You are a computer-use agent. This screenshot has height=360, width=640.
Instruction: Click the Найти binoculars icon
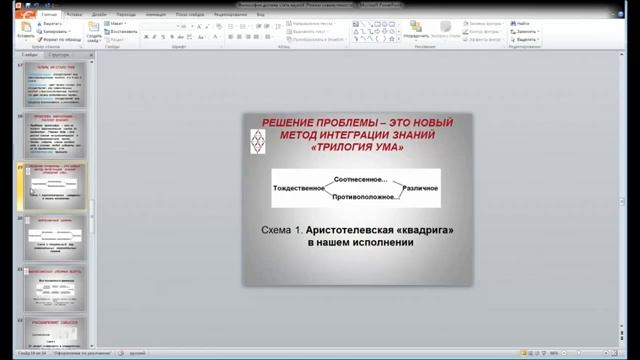(x=513, y=24)
